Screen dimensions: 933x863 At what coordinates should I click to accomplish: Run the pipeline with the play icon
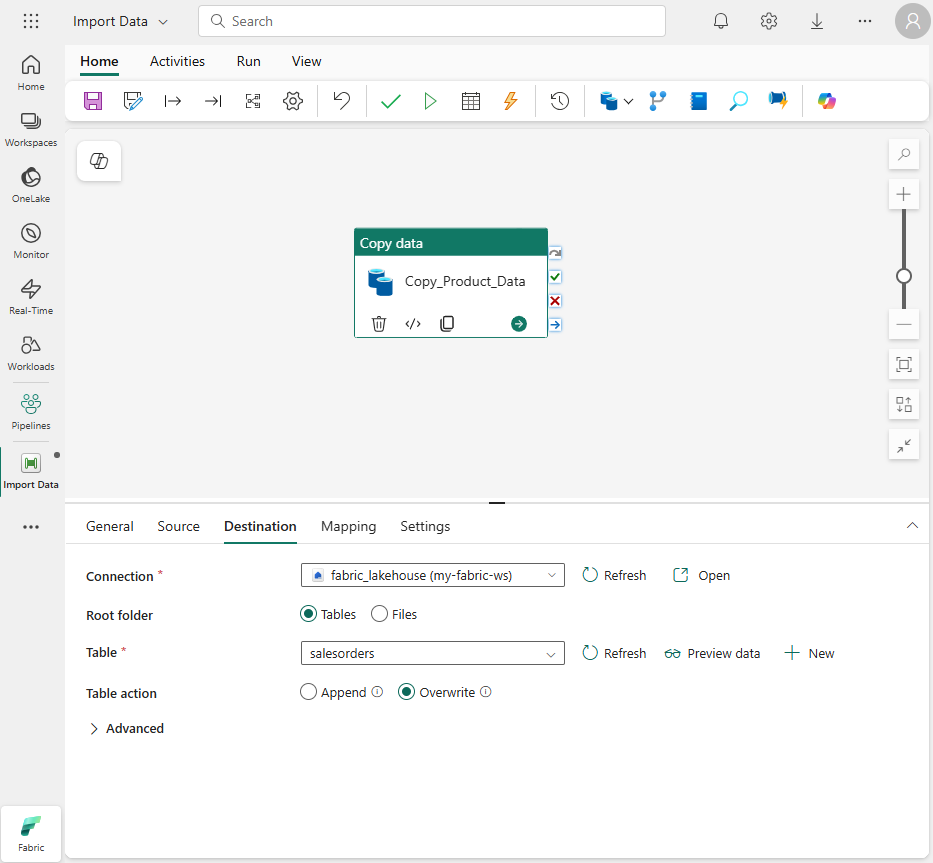430,100
